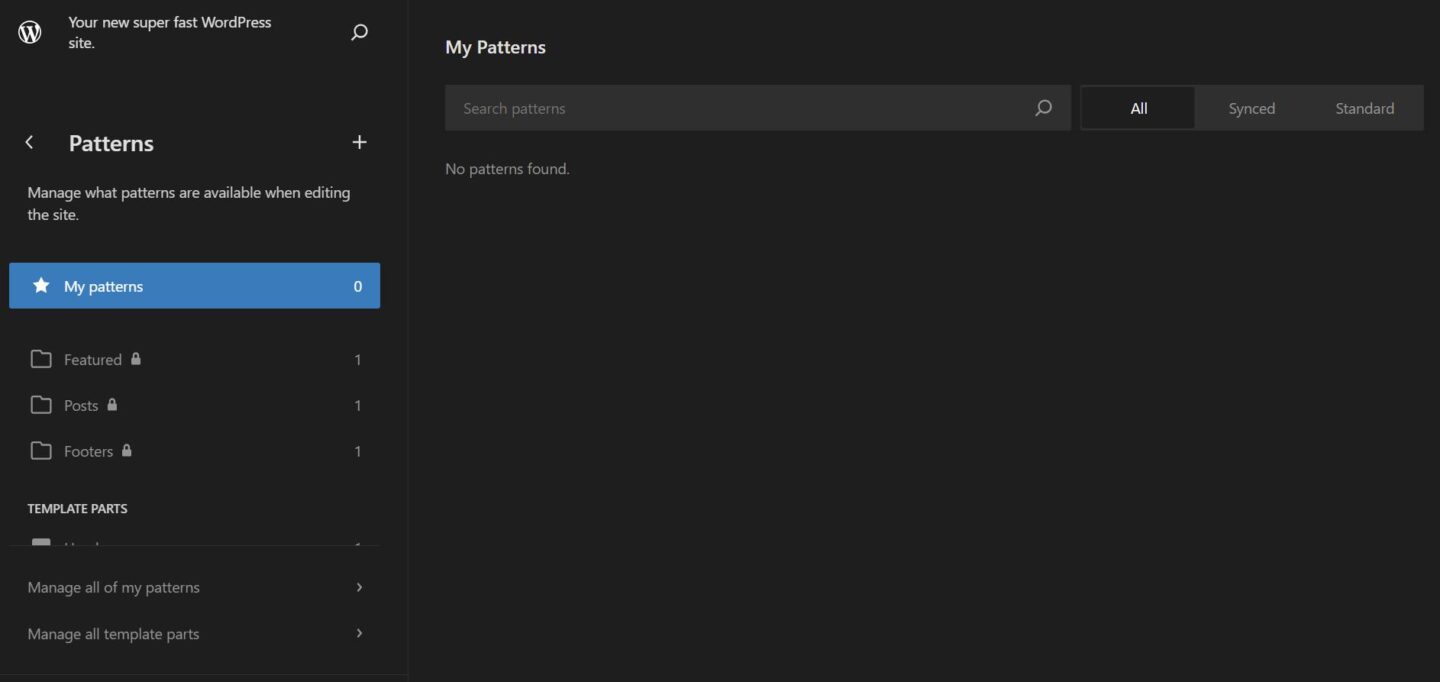Click the TEMPLATE PARTS heading
This screenshot has height=682, width=1440.
tap(77, 508)
